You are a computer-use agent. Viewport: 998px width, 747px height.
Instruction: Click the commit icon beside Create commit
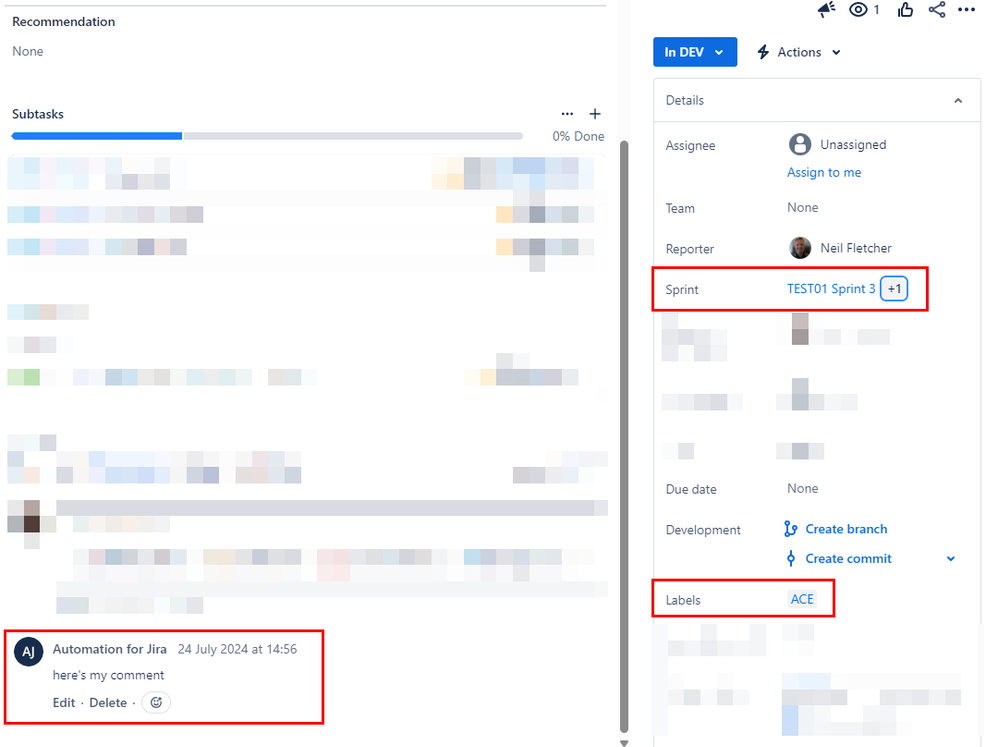tap(791, 559)
